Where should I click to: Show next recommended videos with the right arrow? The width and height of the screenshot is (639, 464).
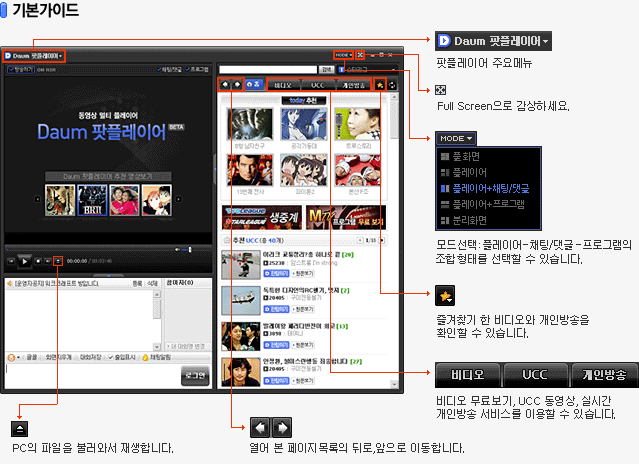click(178, 199)
